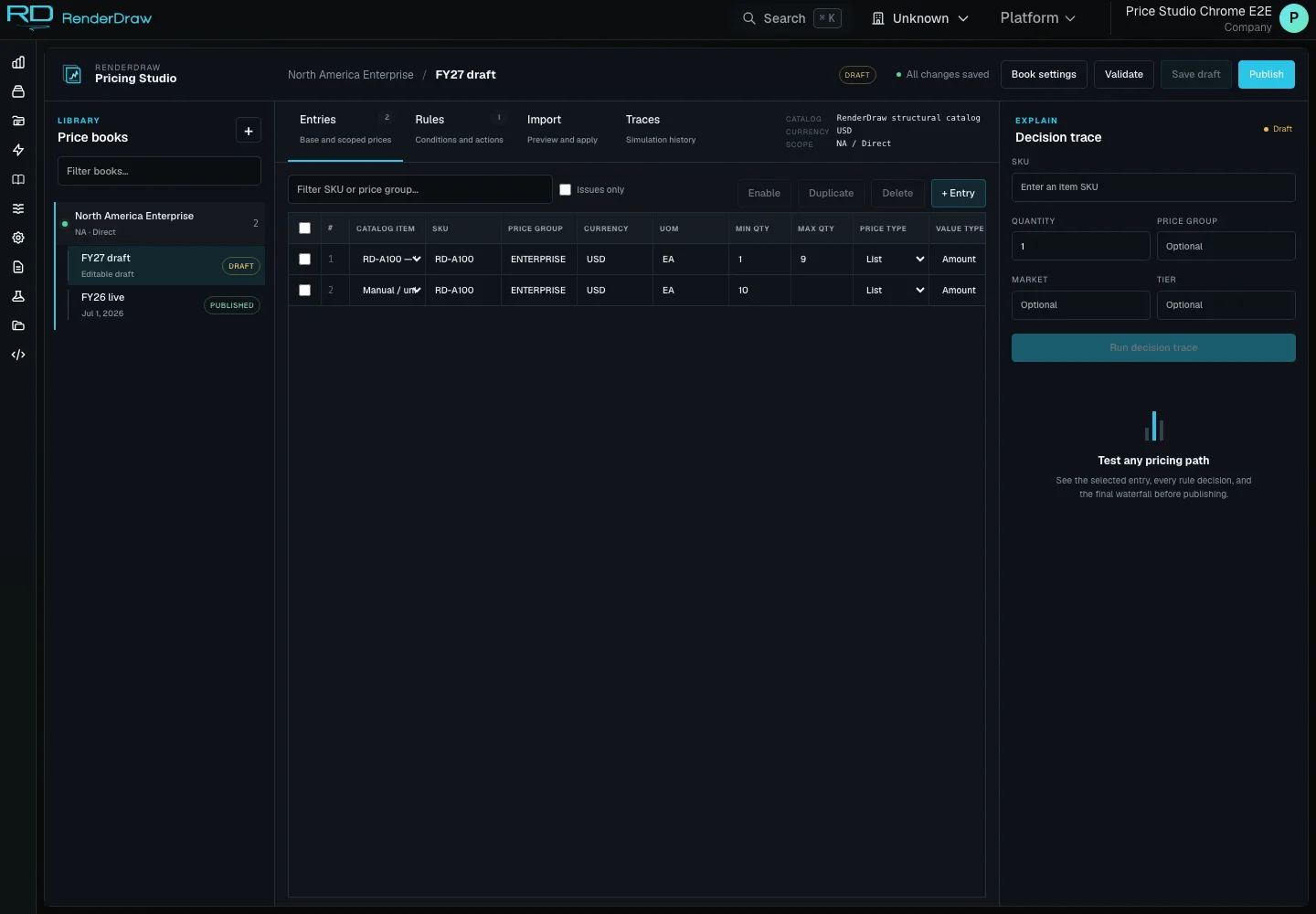Image resolution: width=1316 pixels, height=914 pixels.
Task: Click the North America Enterprise breadcrumb
Action: point(351,75)
